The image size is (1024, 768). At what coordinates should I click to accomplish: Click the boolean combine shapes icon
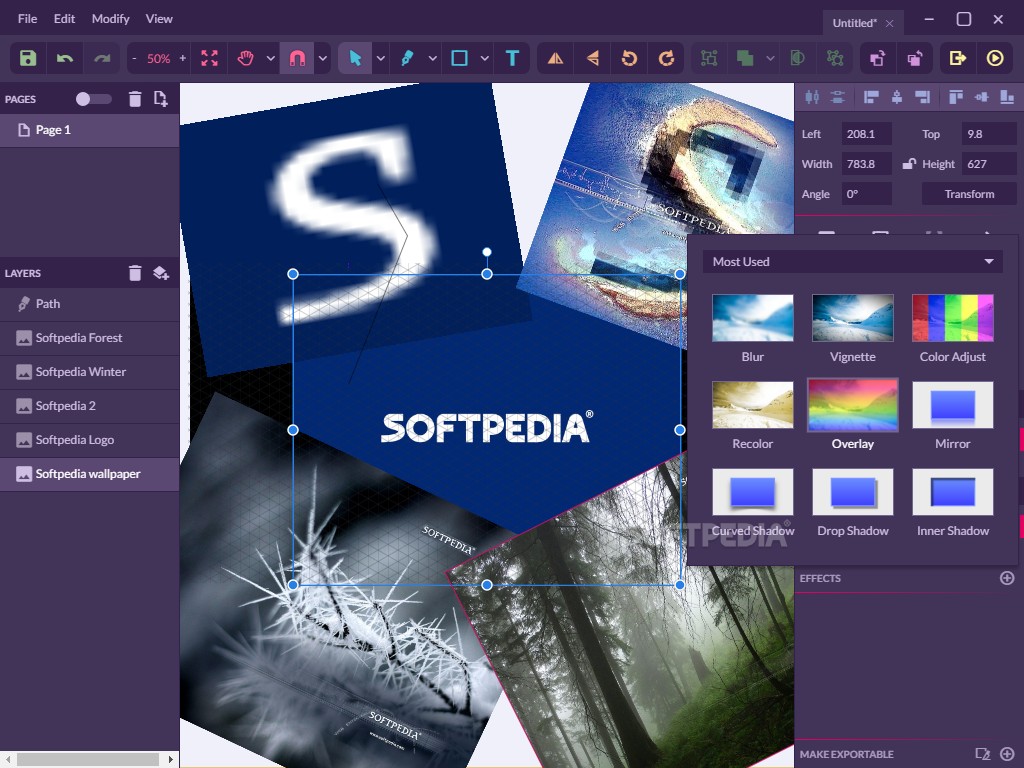coord(745,58)
